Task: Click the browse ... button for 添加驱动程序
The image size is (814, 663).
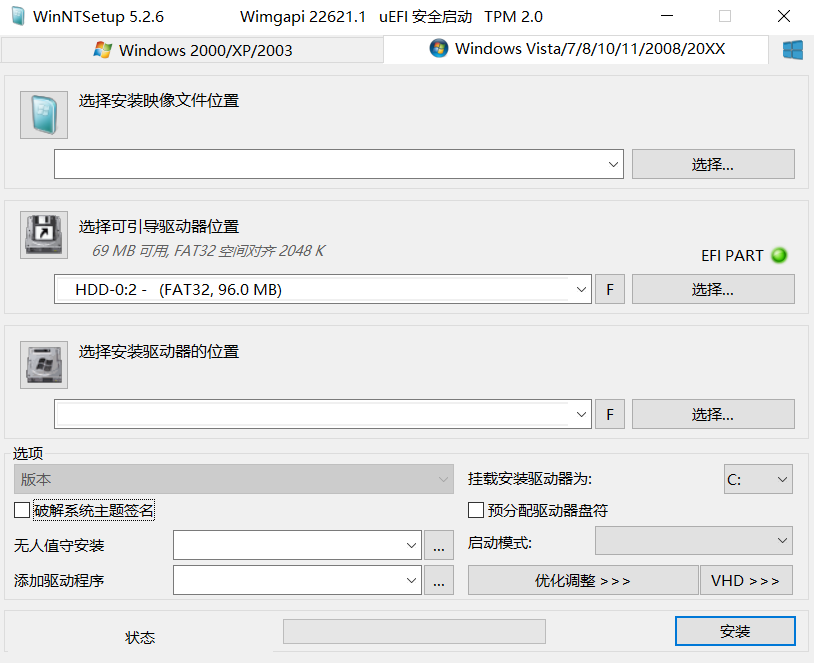Action: (439, 580)
